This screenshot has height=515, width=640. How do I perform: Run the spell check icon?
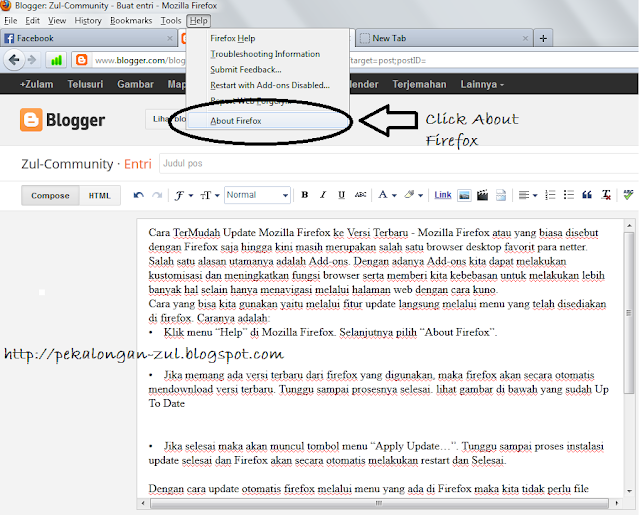[628, 195]
